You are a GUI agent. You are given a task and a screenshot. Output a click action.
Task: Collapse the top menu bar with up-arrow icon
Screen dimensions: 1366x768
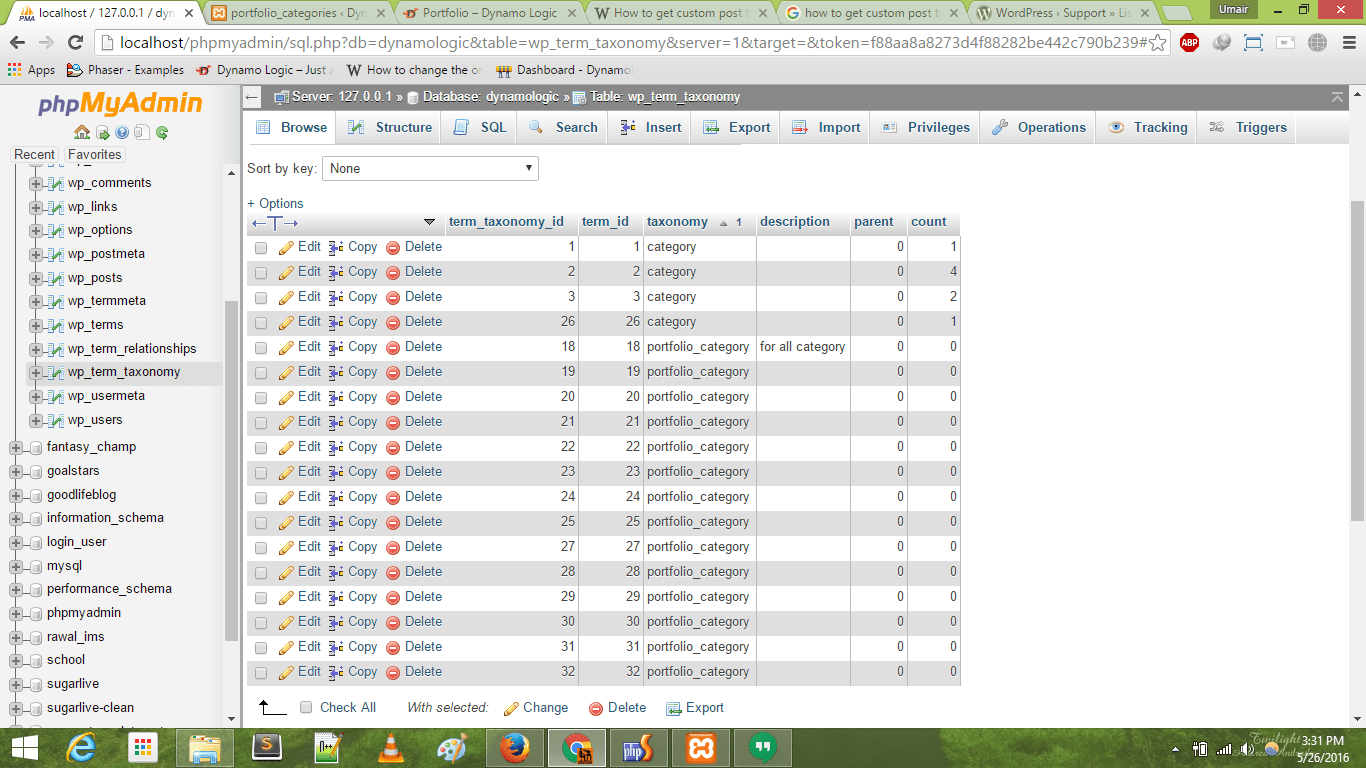tap(1337, 97)
